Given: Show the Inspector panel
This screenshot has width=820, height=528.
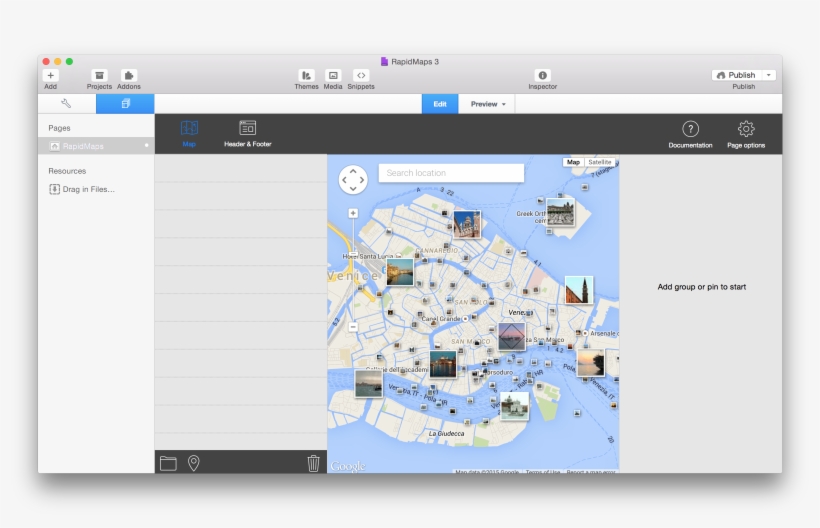Looking at the screenshot, I should [x=542, y=75].
